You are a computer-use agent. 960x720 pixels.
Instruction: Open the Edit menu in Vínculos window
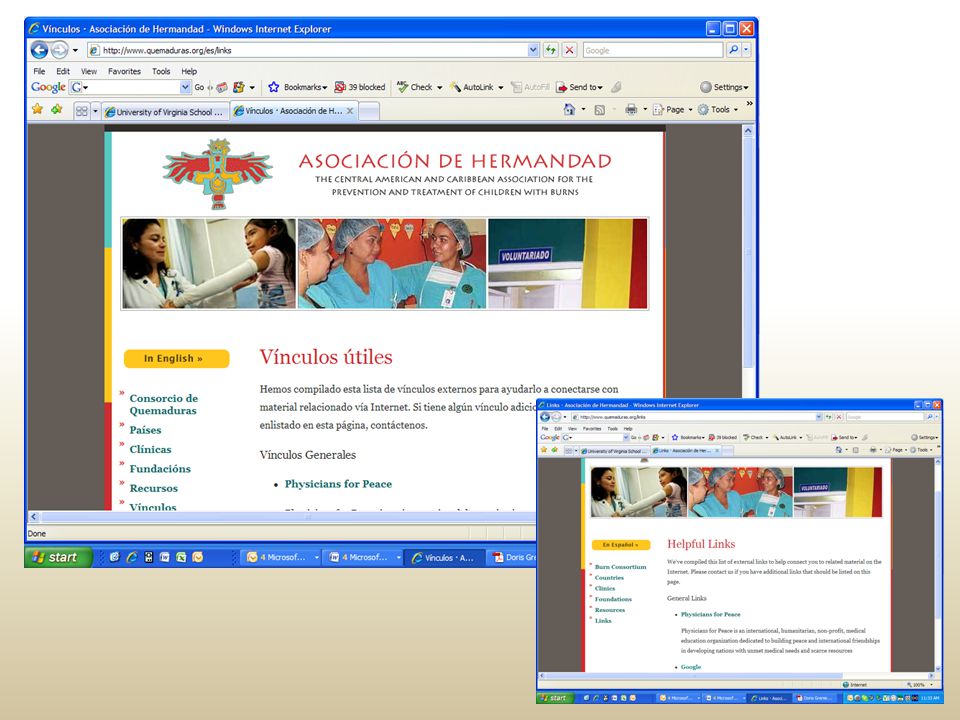click(x=62, y=71)
